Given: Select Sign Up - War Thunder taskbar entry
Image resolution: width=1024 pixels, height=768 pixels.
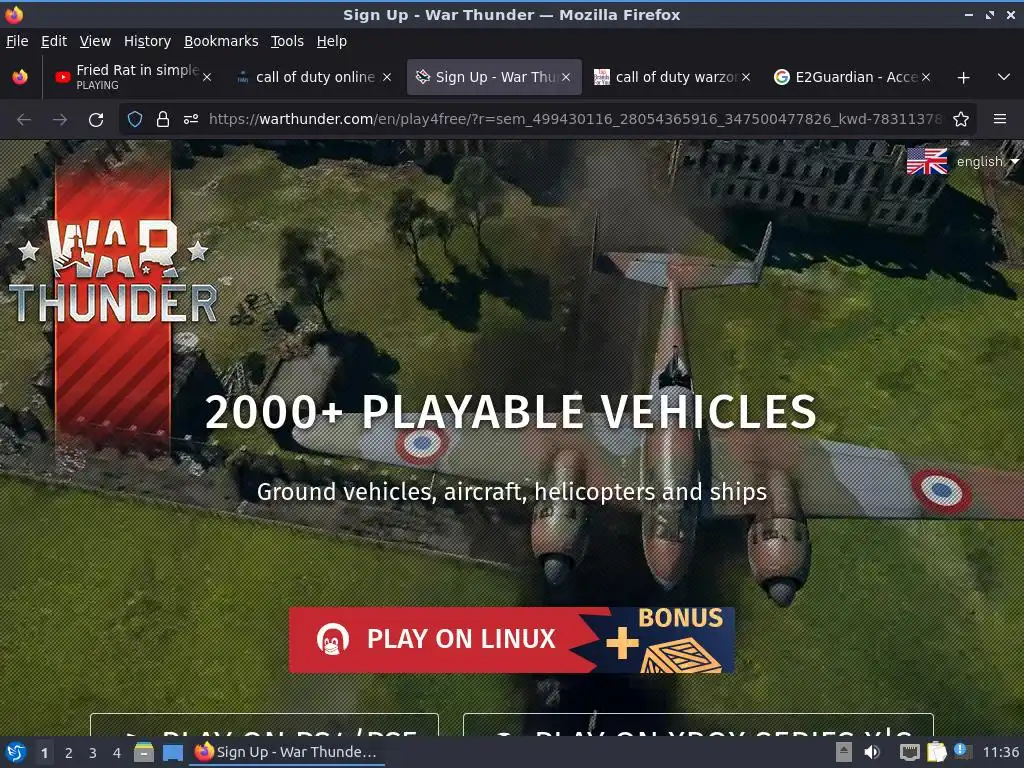Looking at the screenshot, I should point(287,752).
